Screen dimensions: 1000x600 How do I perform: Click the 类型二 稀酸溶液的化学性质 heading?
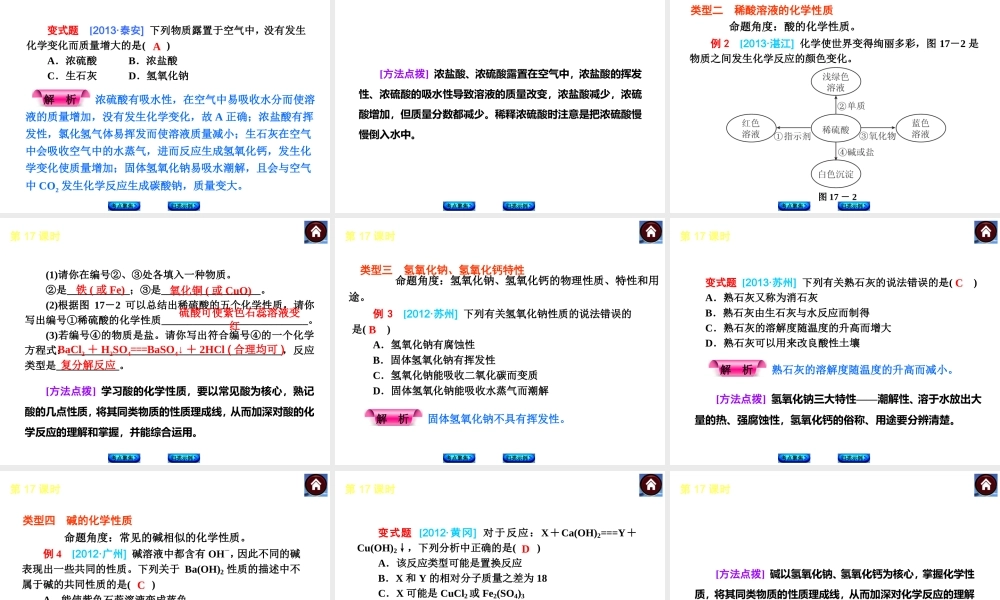[761, 10]
